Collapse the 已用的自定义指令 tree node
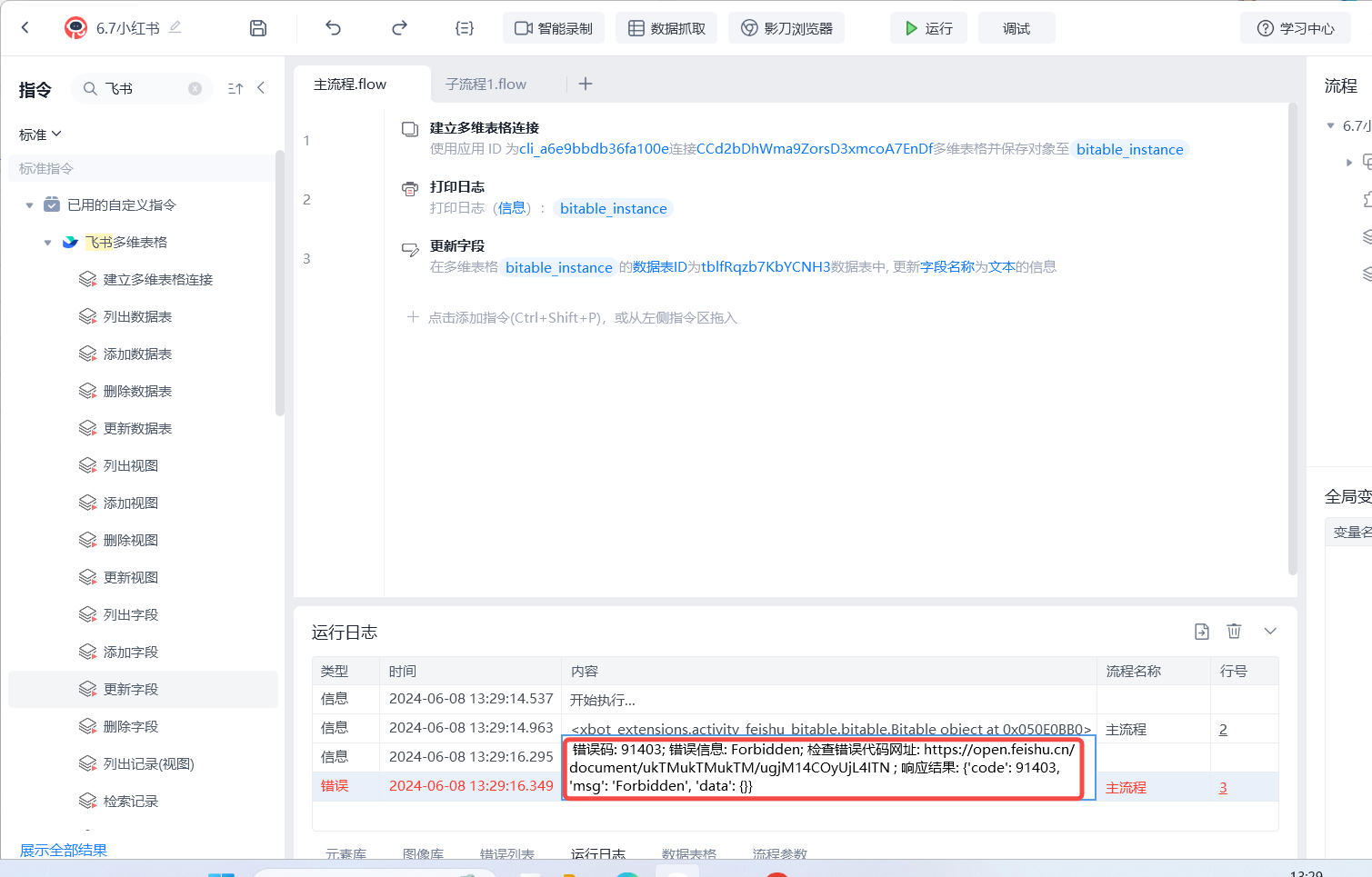 click(x=30, y=205)
